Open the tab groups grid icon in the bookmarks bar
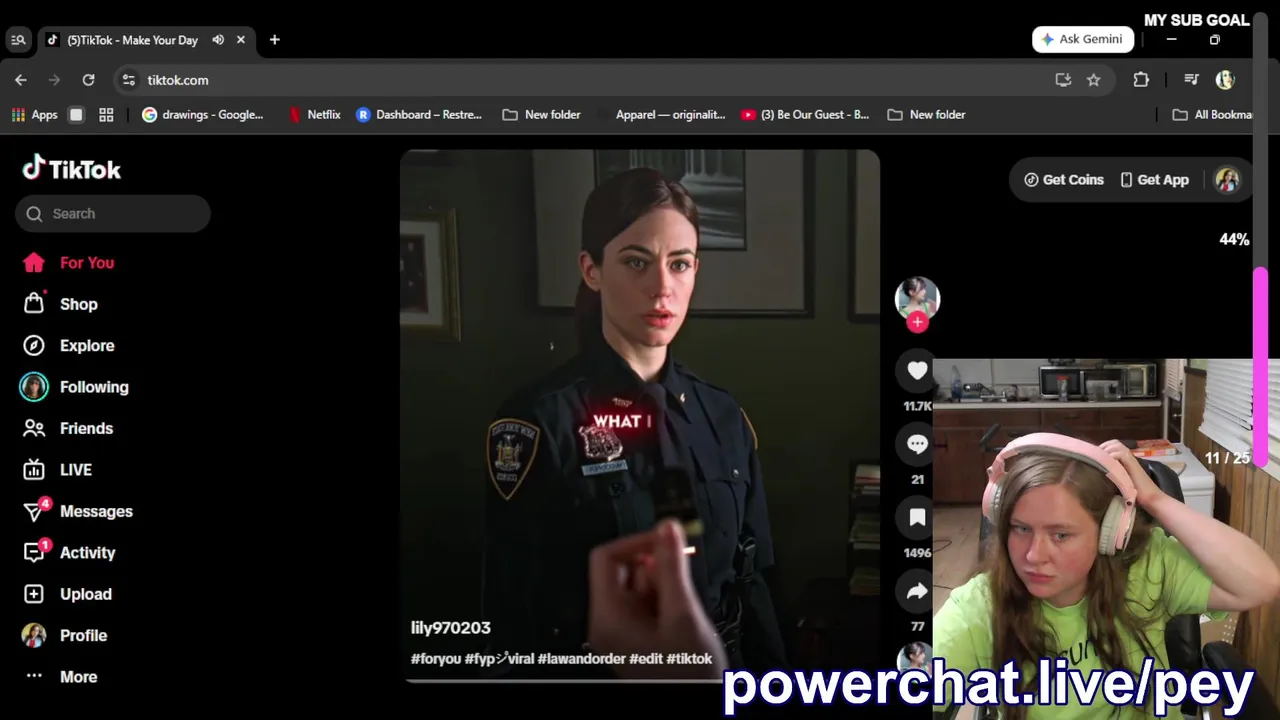1280x720 pixels. (106, 115)
